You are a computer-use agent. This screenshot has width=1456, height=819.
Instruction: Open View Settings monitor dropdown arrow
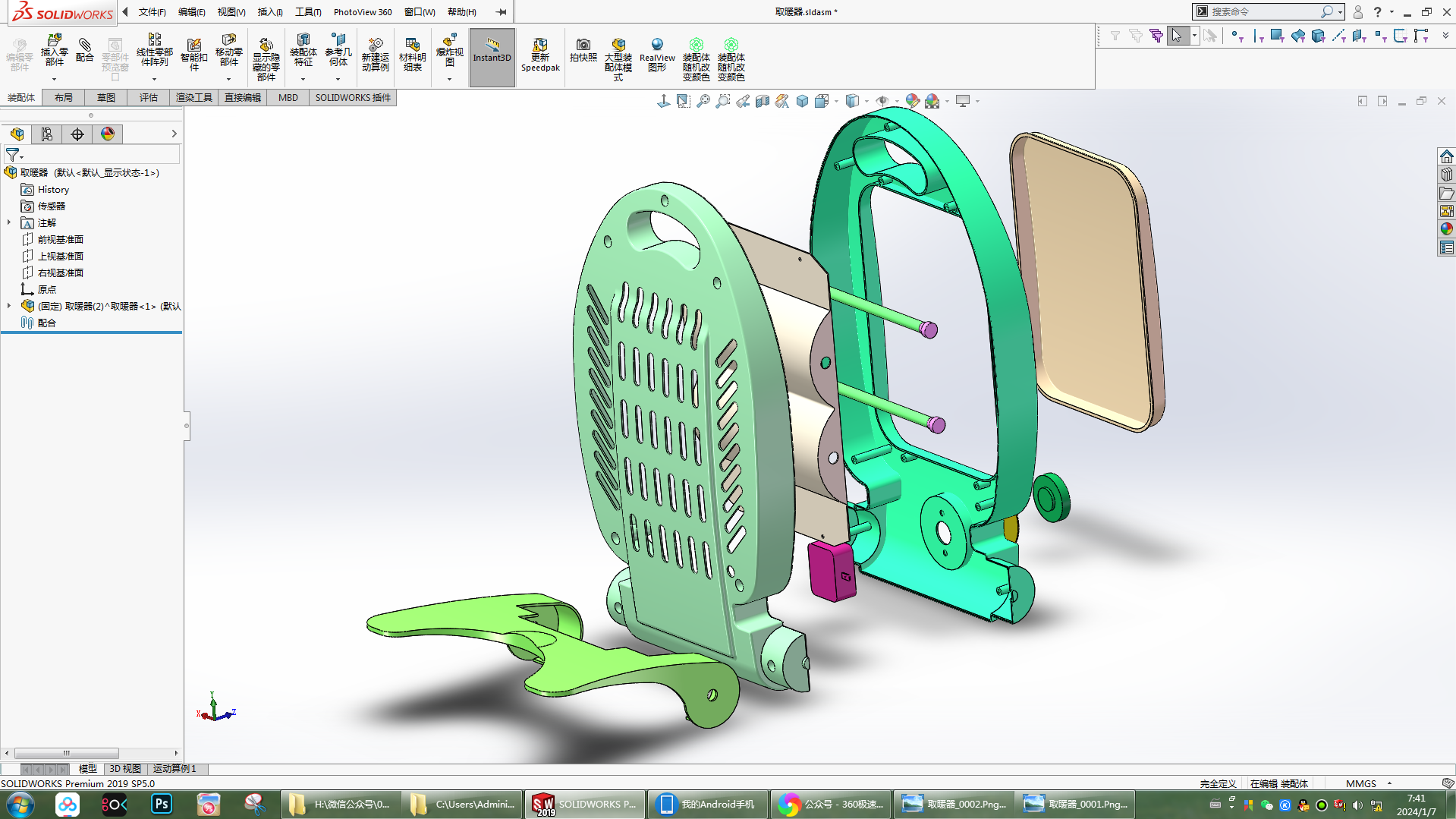pos(977,101)
